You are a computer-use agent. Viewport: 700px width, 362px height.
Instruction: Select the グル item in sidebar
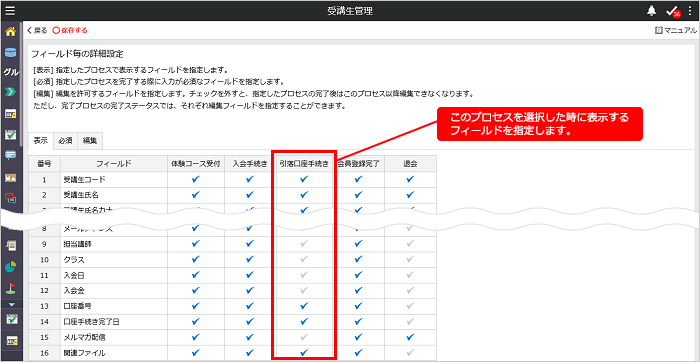click(x=10, y=72)
